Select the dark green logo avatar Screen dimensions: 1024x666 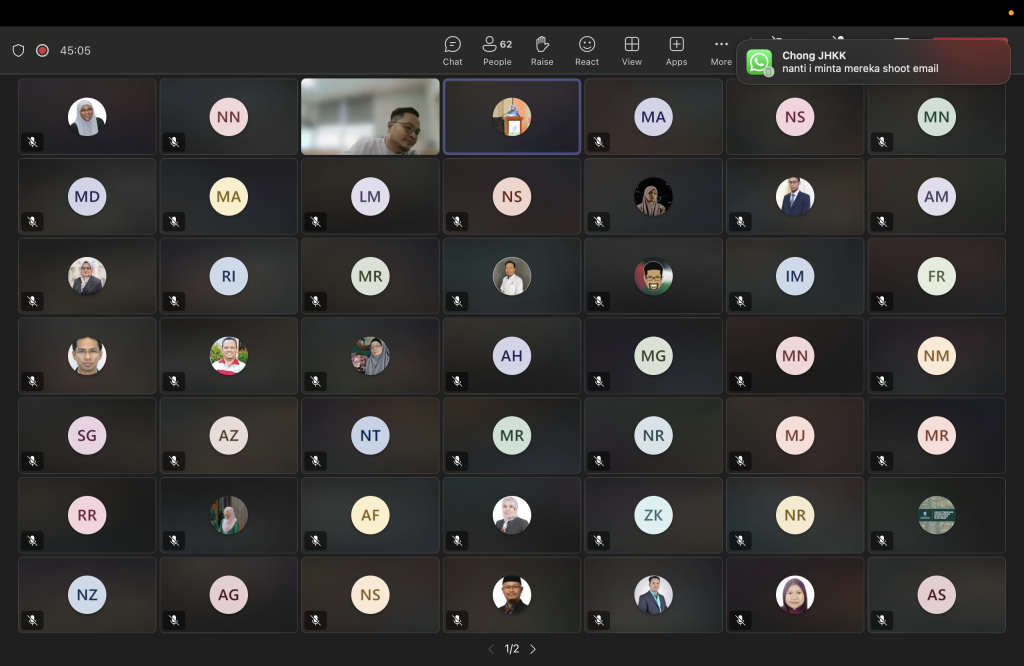(936, 515)
